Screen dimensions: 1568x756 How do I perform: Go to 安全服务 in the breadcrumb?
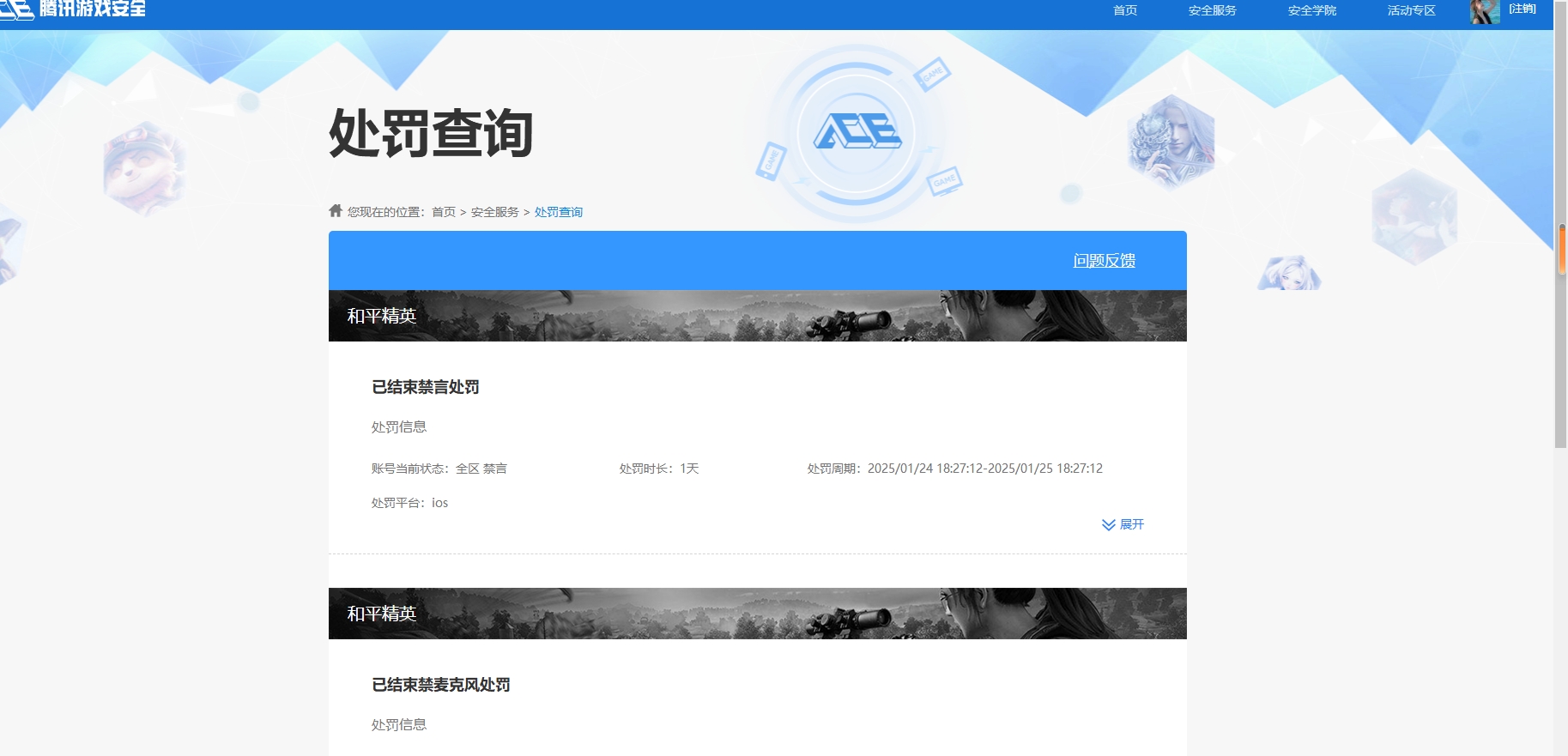tap(495, 212)
